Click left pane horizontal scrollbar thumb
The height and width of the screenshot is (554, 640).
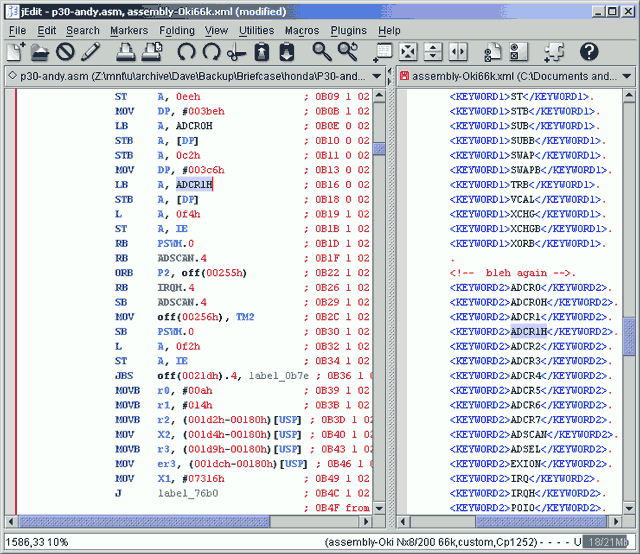point(144,521)
